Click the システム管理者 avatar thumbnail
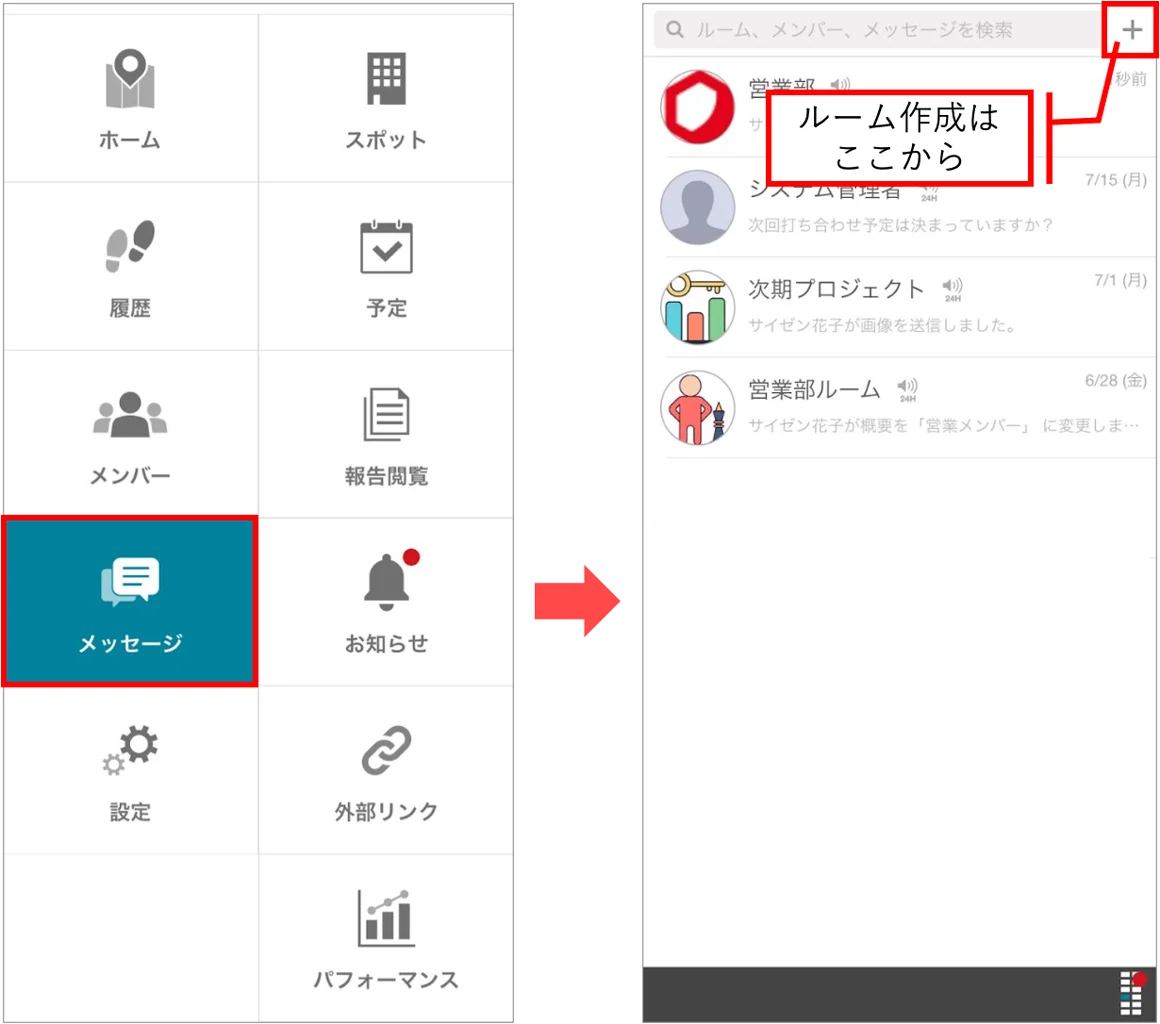 pyautogui.click(x=697, y=207)
